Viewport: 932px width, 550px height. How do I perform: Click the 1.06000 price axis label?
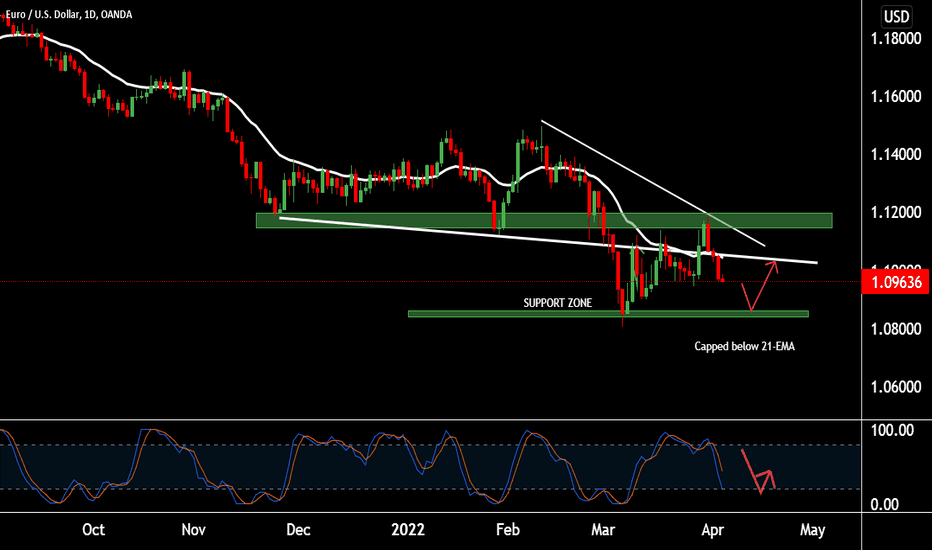click(896, 387)
